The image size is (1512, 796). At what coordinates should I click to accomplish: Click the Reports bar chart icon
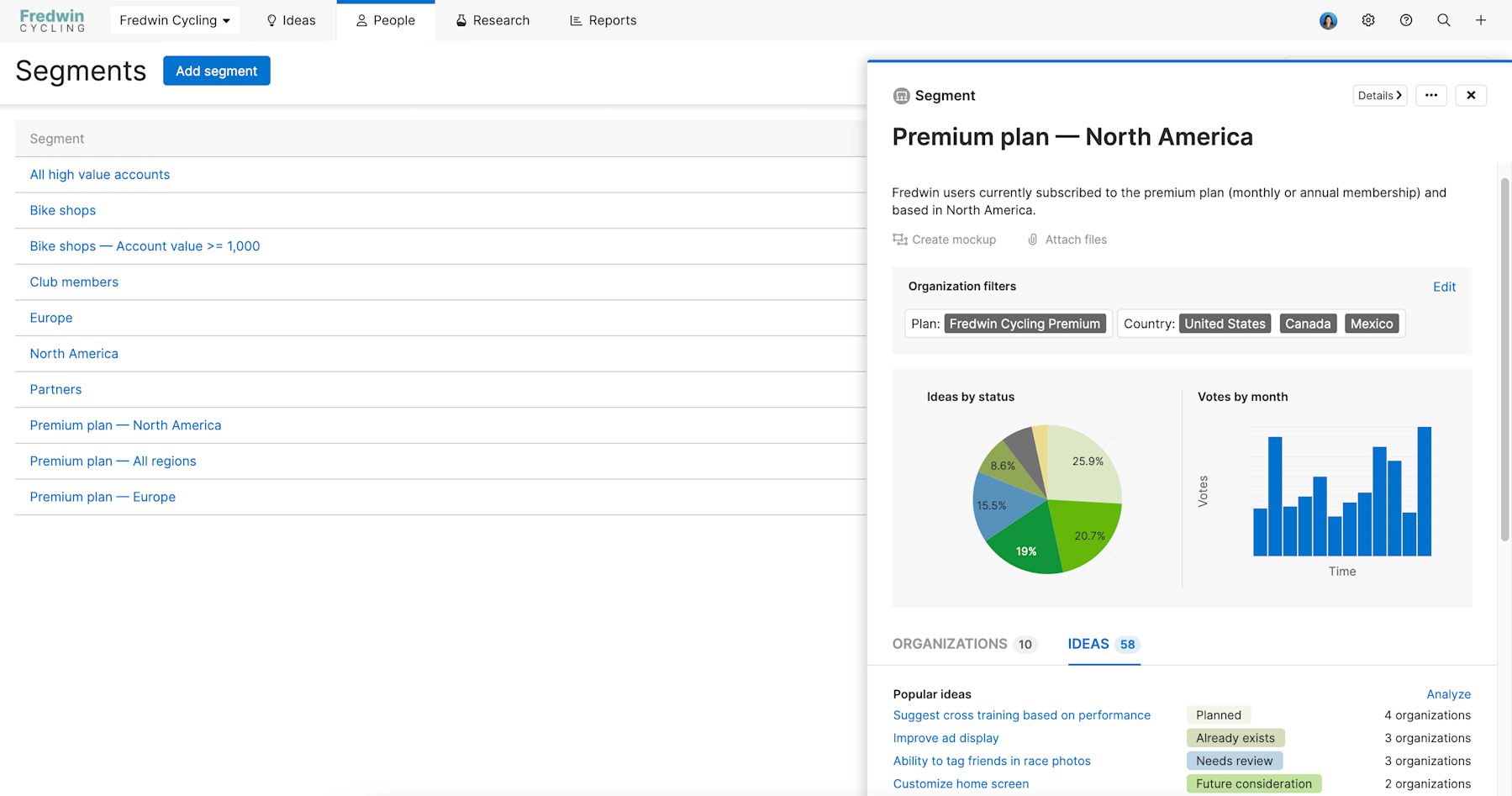[x=577, y=19]
